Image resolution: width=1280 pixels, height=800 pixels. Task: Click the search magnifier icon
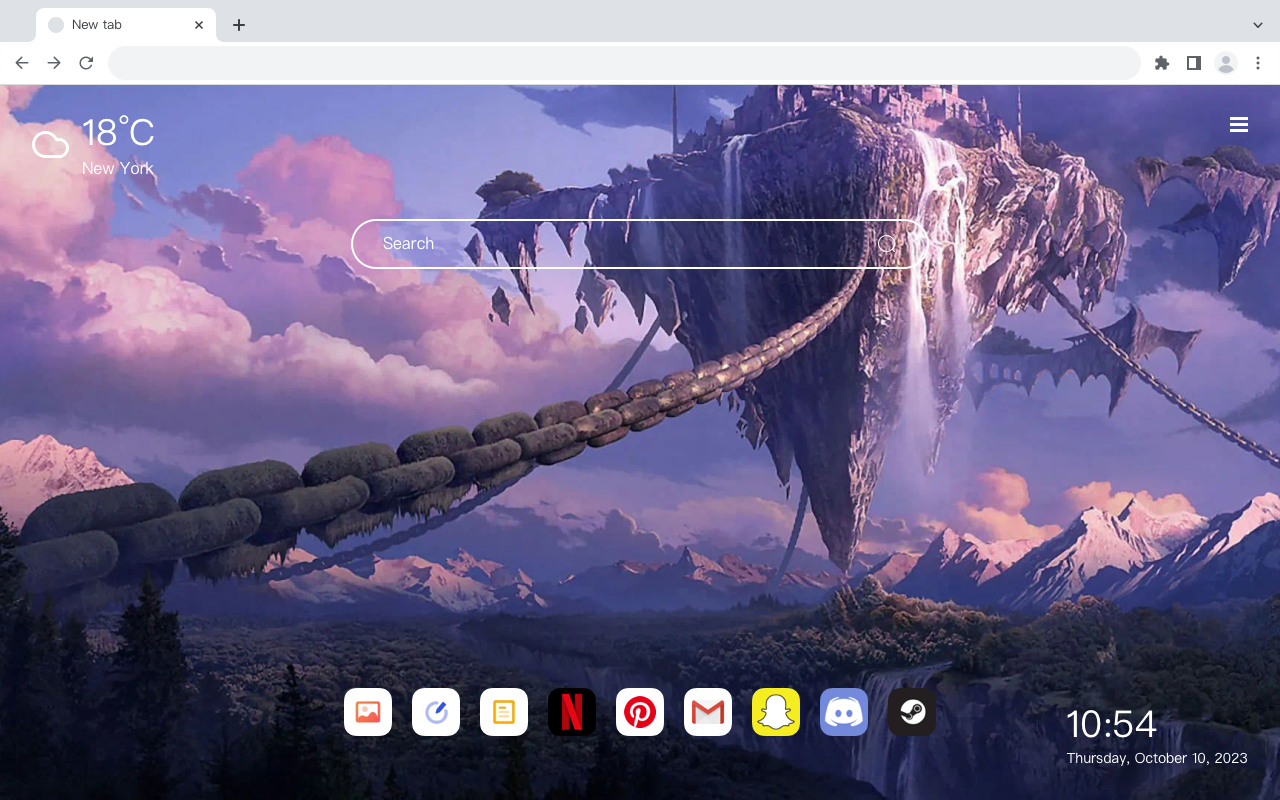point(887,244)
